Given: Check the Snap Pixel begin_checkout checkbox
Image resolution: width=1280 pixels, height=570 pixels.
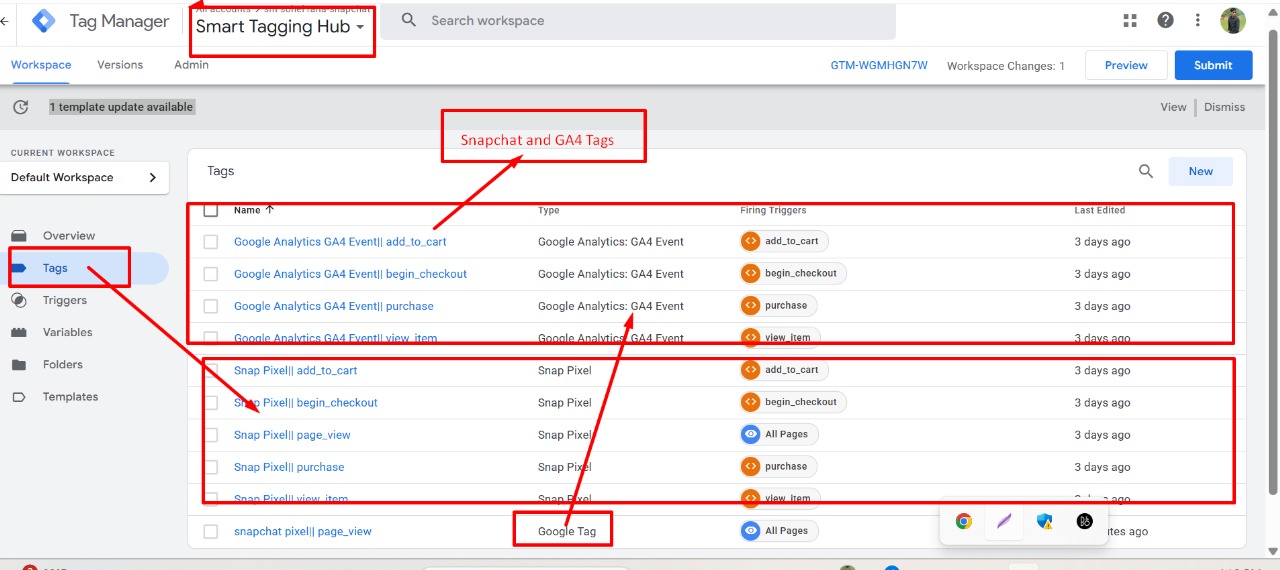Looking at the screenshot, I should (211, 403).
